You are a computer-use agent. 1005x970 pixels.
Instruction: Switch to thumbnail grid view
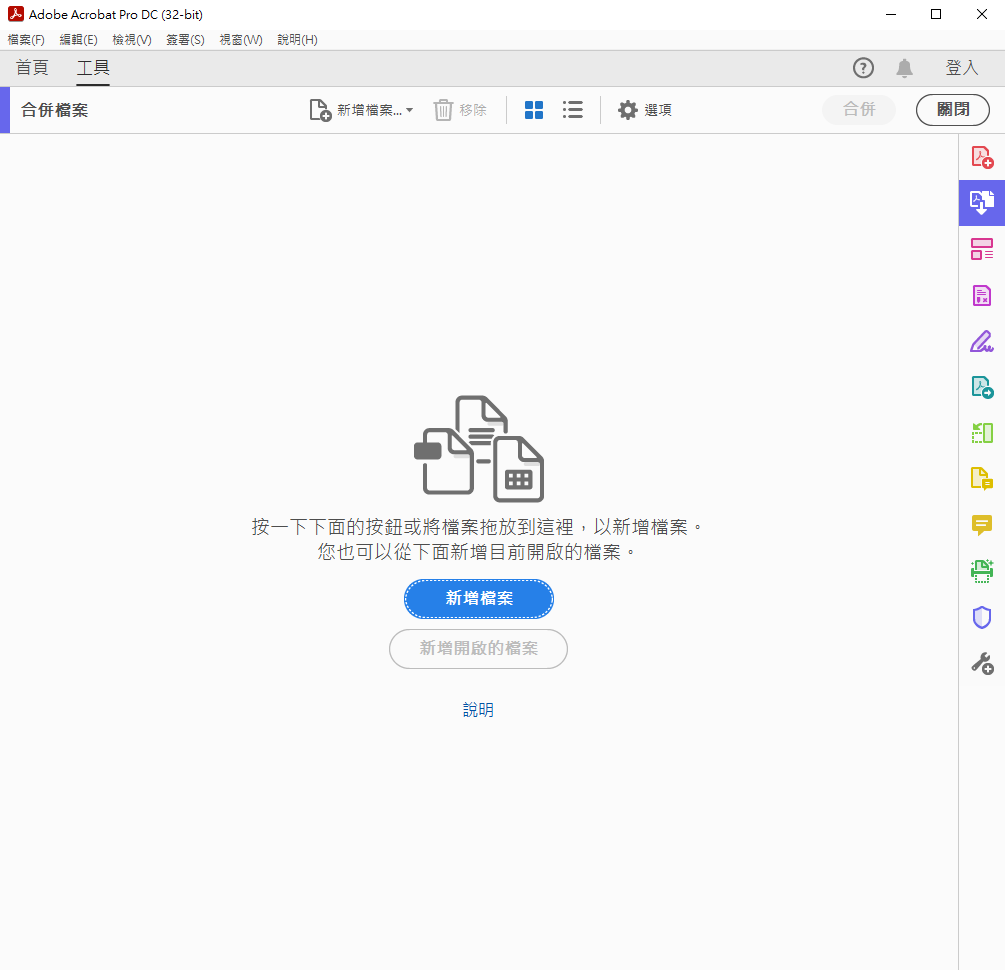click(534, 110)
